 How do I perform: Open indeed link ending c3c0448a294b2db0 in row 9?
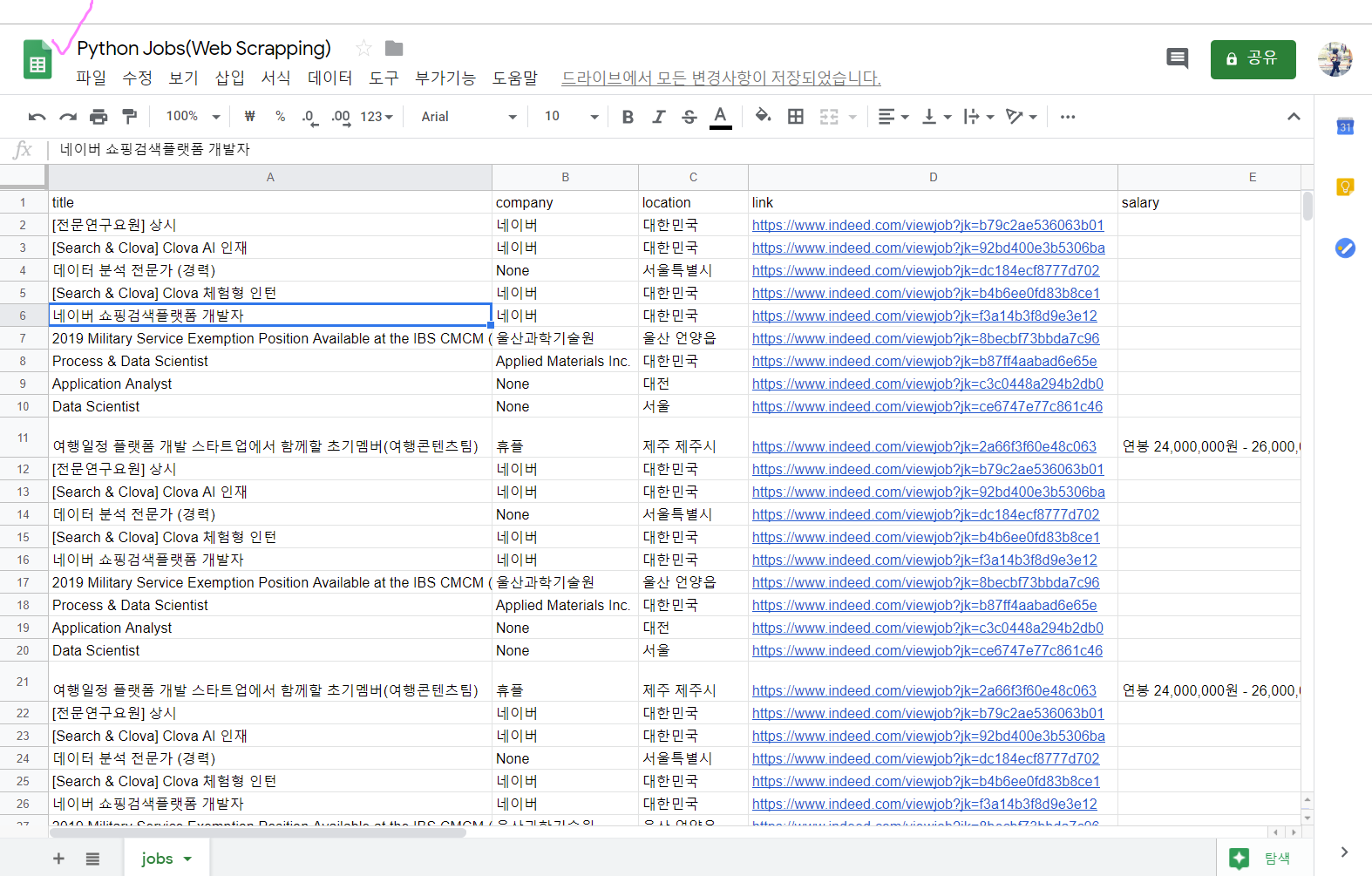click(x=927, y=384)
